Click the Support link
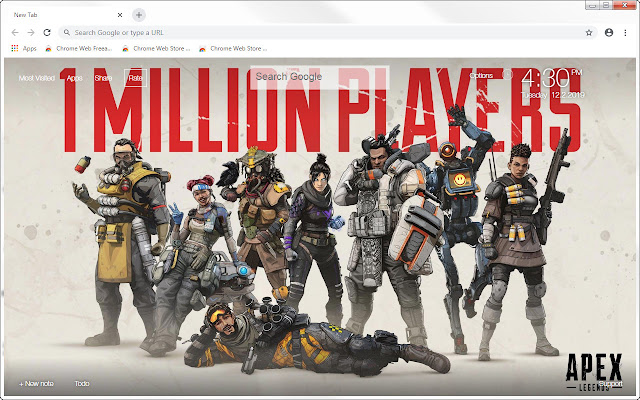Image resolution: width=640 pixels, height=400 pixels. tap(611, 384)
